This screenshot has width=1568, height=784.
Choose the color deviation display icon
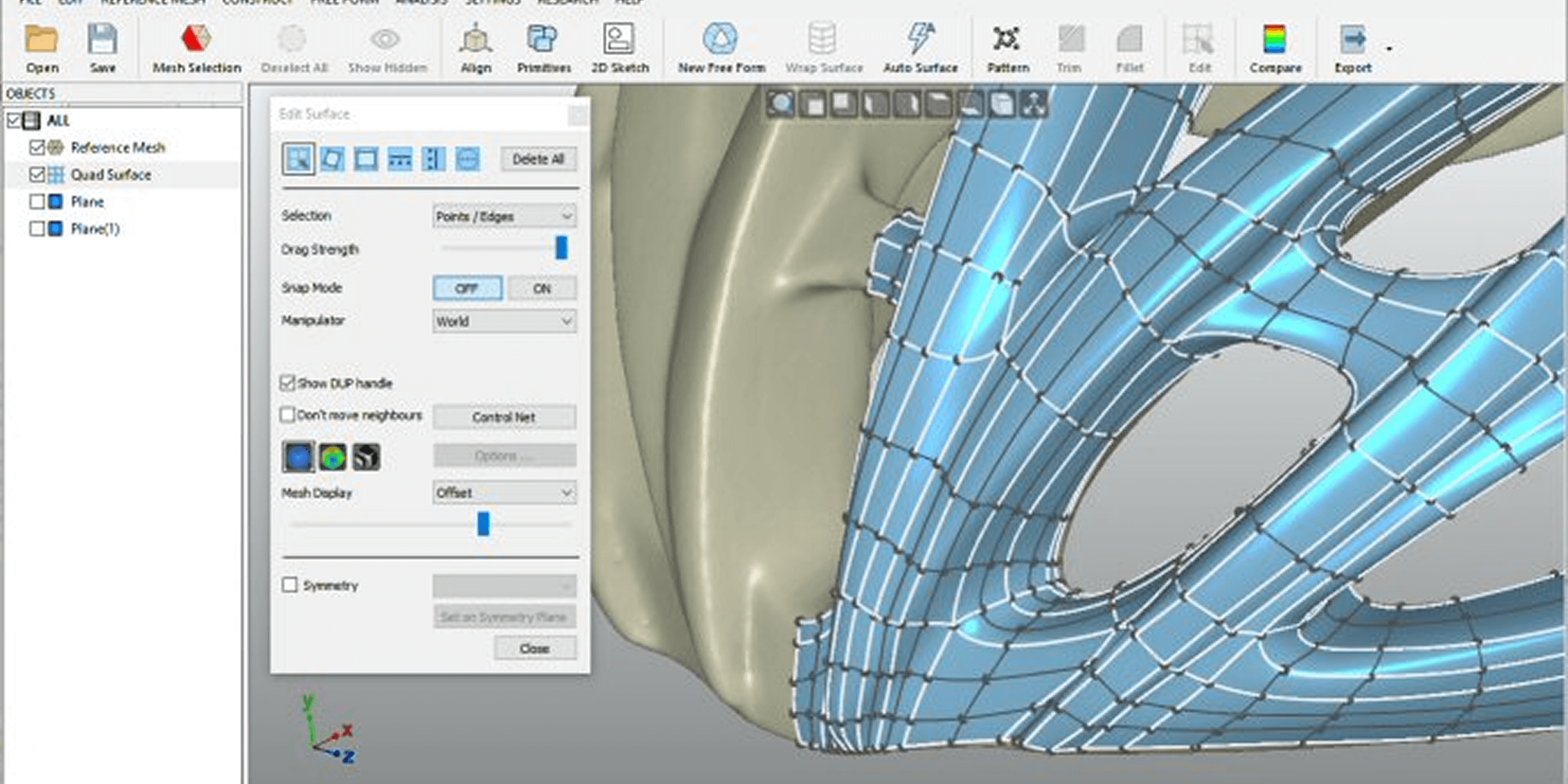coord(333,457)
